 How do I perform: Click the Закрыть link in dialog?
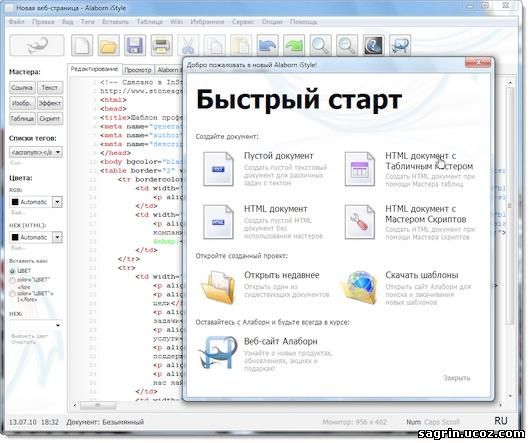click(x=457, y=378)
